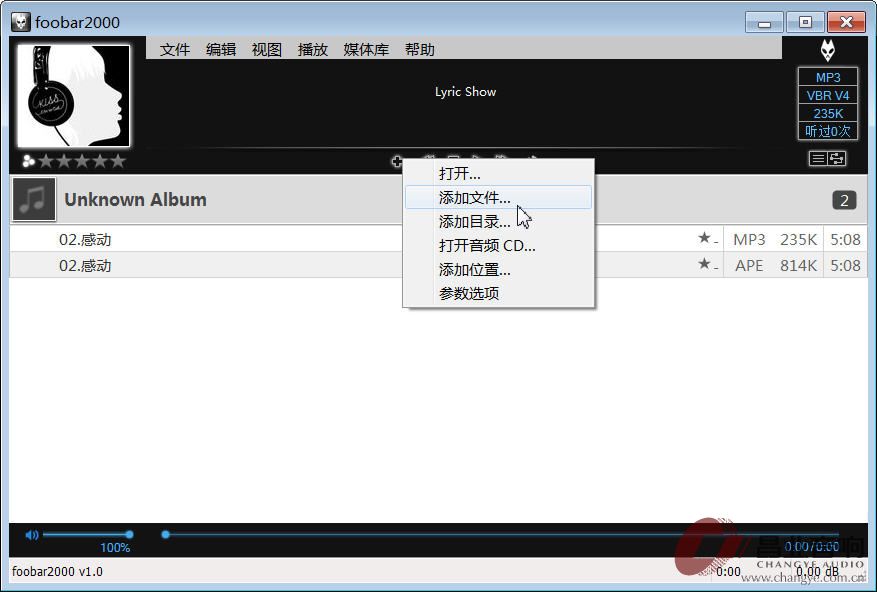
Task: Choose 添加文件... from the popup menu
Action: (x=498, y=198)
